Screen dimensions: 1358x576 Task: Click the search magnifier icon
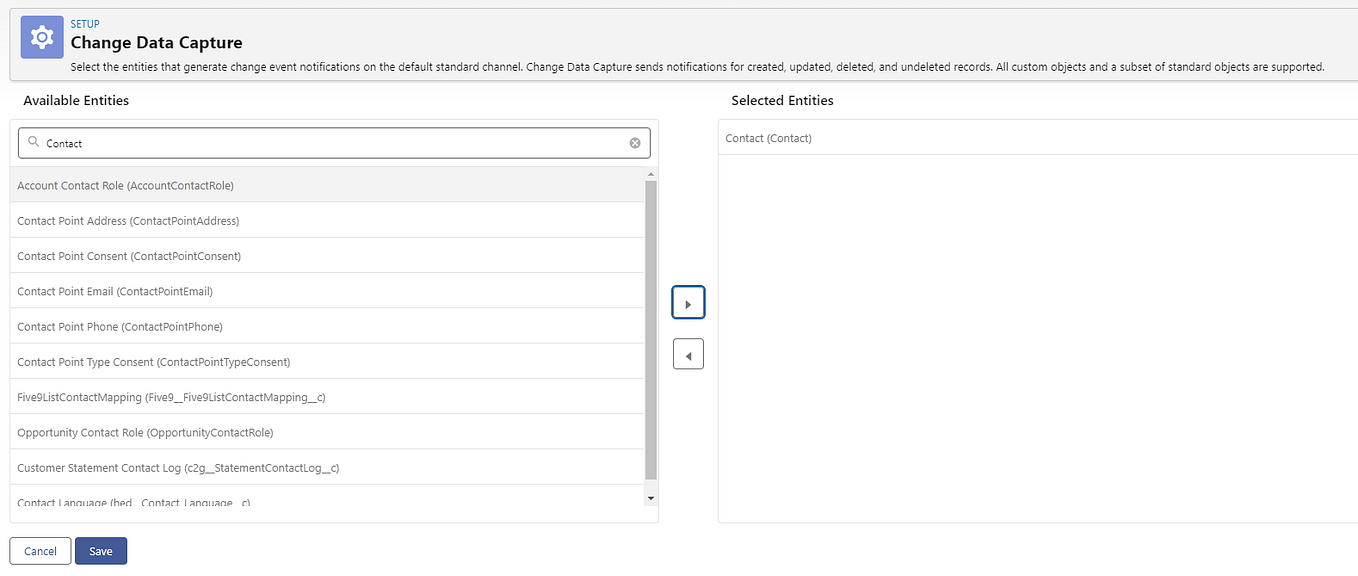coord(33,143)
